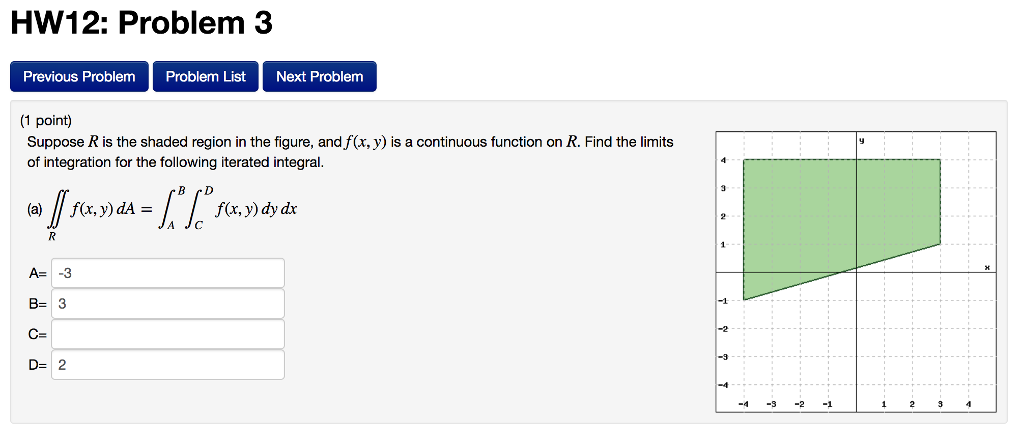Focus the A= input containing -3
The height and width of the screenshot is (440, 1024).
168,273
